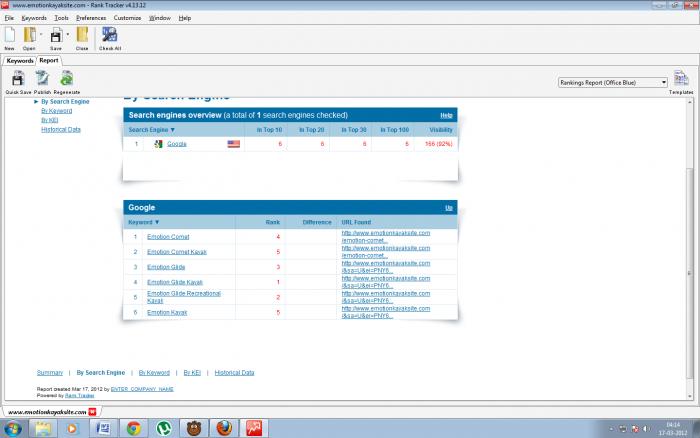Expand the Save button dropdown arrow
700x438 pixels.
click(x=68, y=34)
